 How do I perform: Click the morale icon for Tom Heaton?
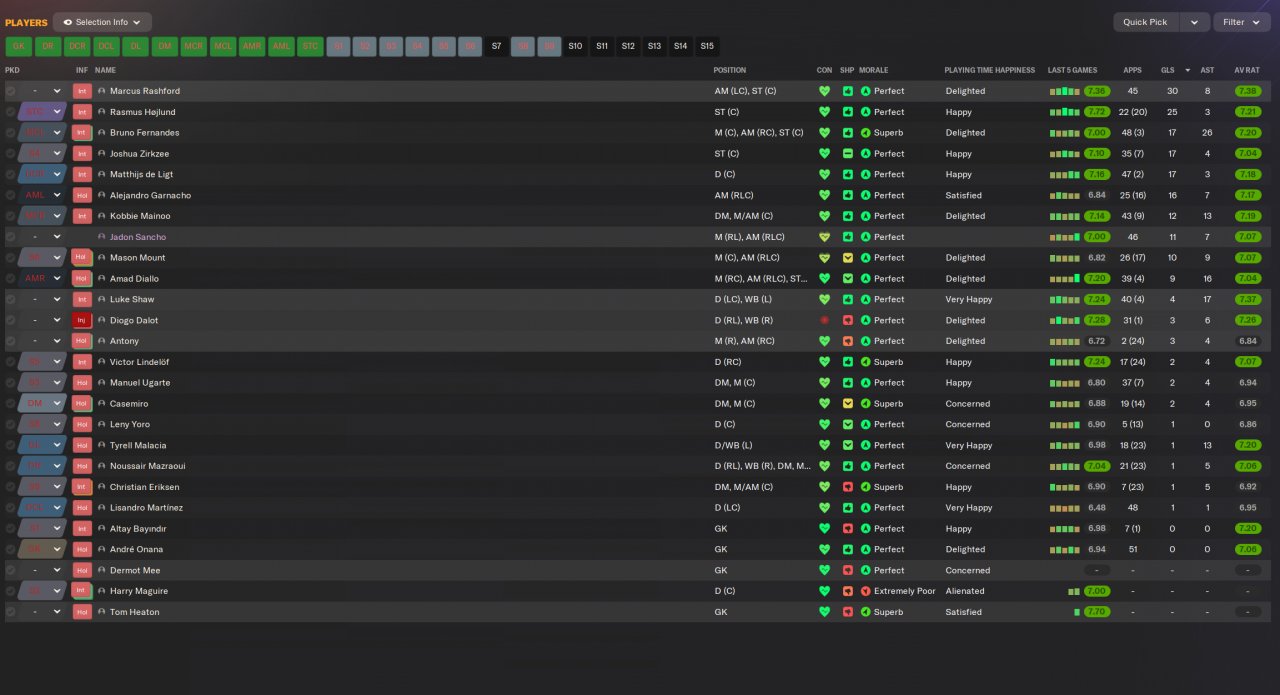[x=865, y=612]
